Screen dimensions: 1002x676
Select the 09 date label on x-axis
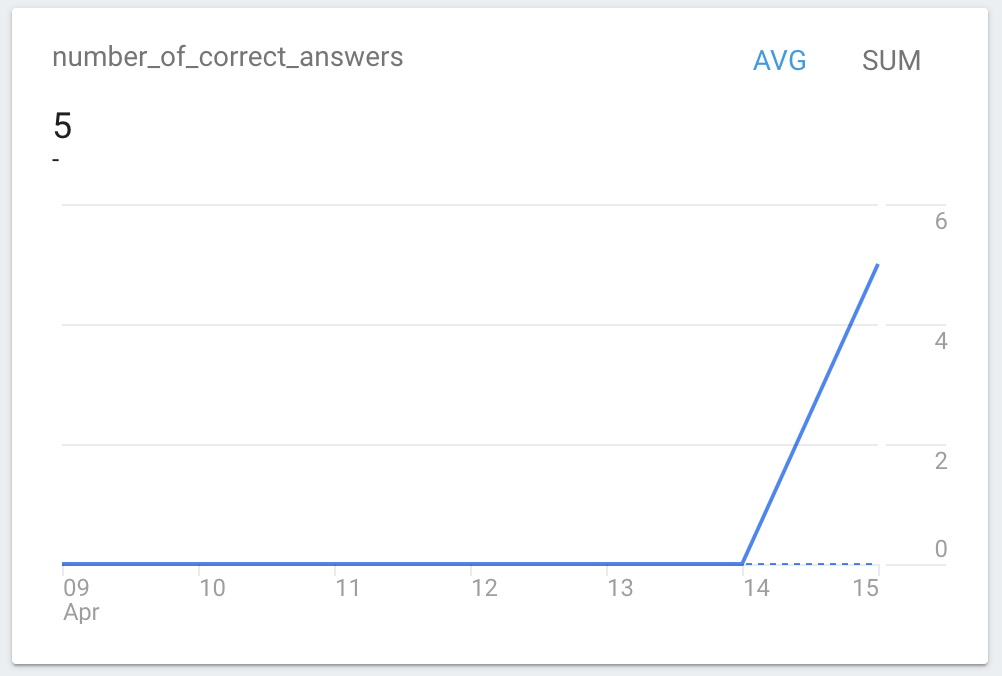coord(76,588)
